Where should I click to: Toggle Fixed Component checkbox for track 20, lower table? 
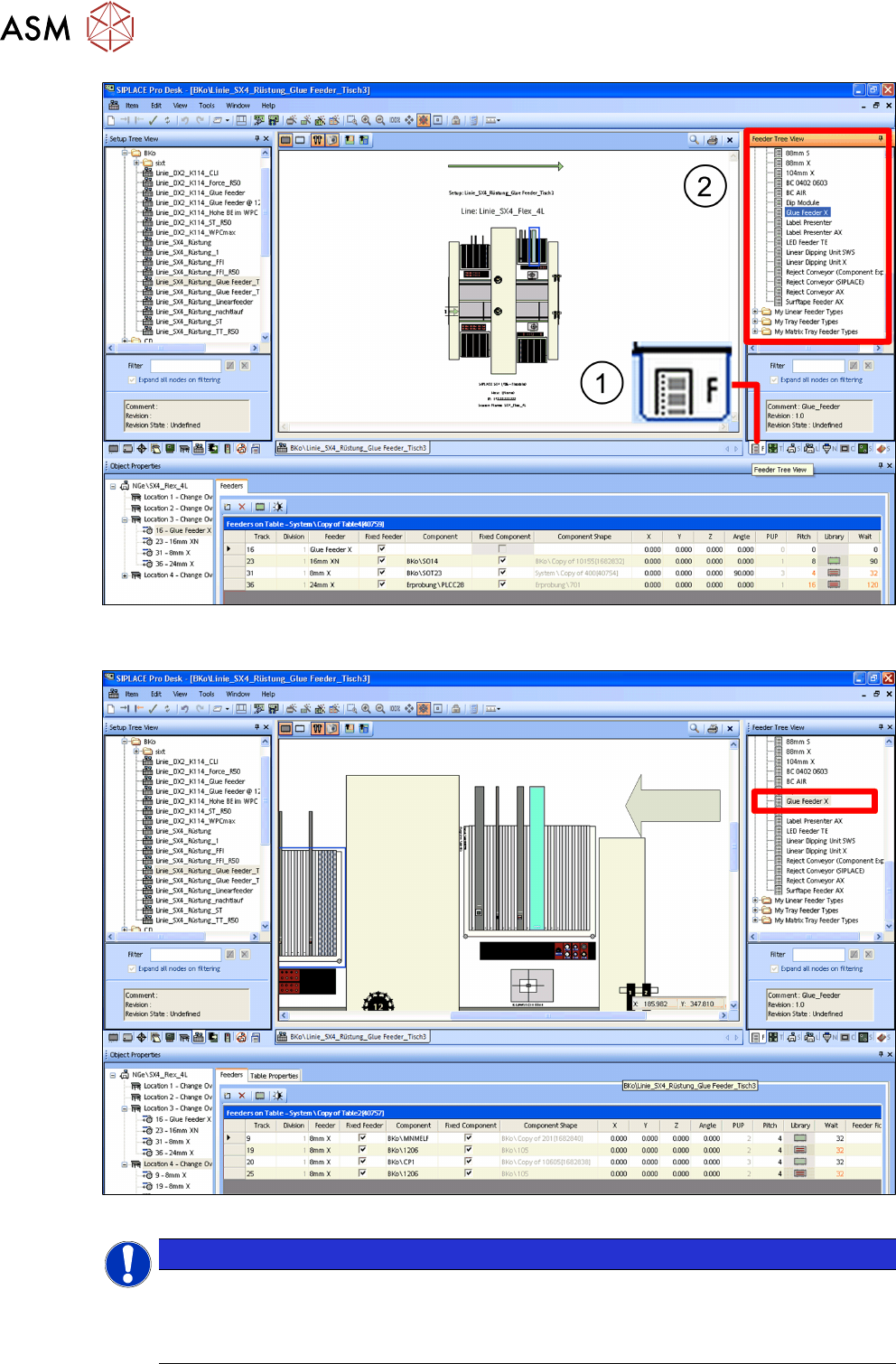[469, 1162]
